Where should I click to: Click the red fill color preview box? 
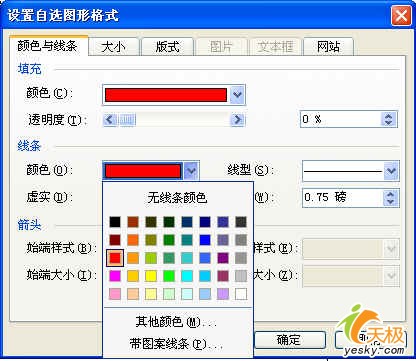coord(166,95)
